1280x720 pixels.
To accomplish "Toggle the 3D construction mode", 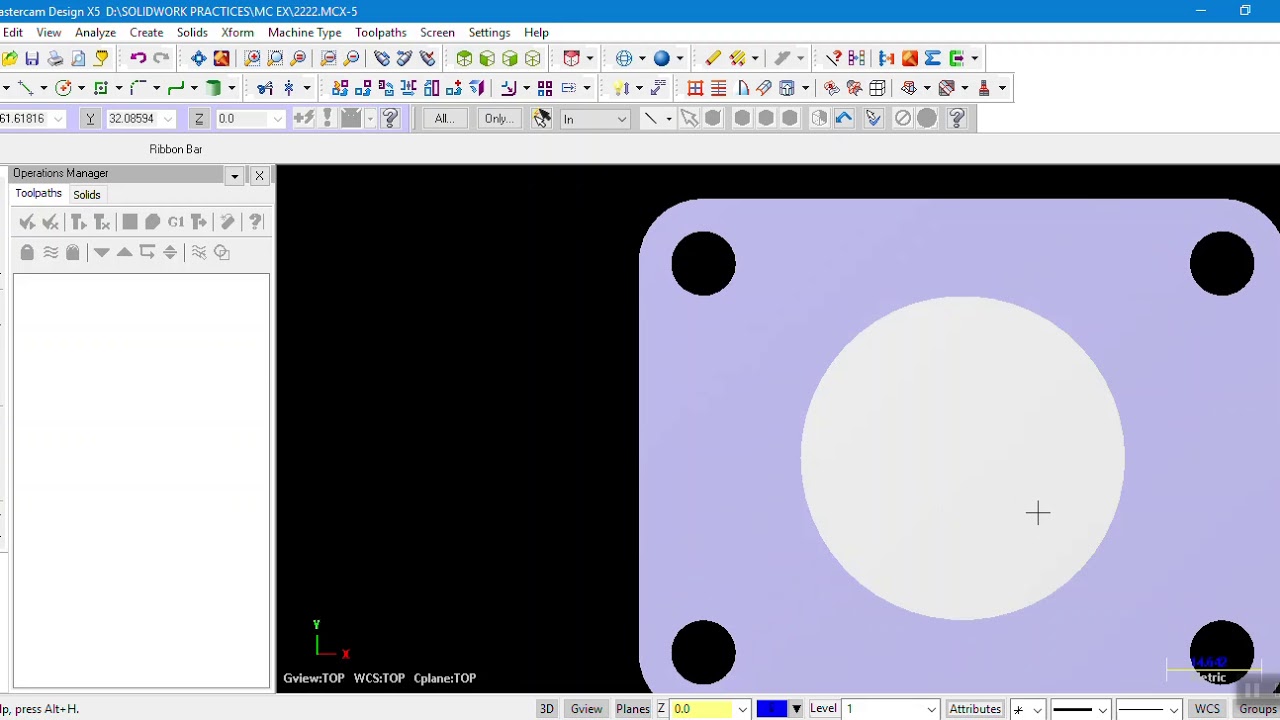I will (x=547, y=709).
